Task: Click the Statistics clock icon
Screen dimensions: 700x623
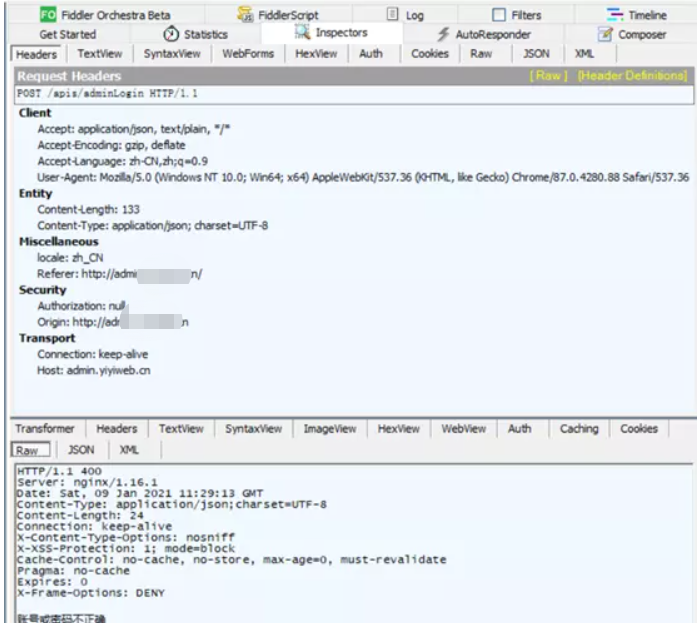Action: tap(171, 34)
